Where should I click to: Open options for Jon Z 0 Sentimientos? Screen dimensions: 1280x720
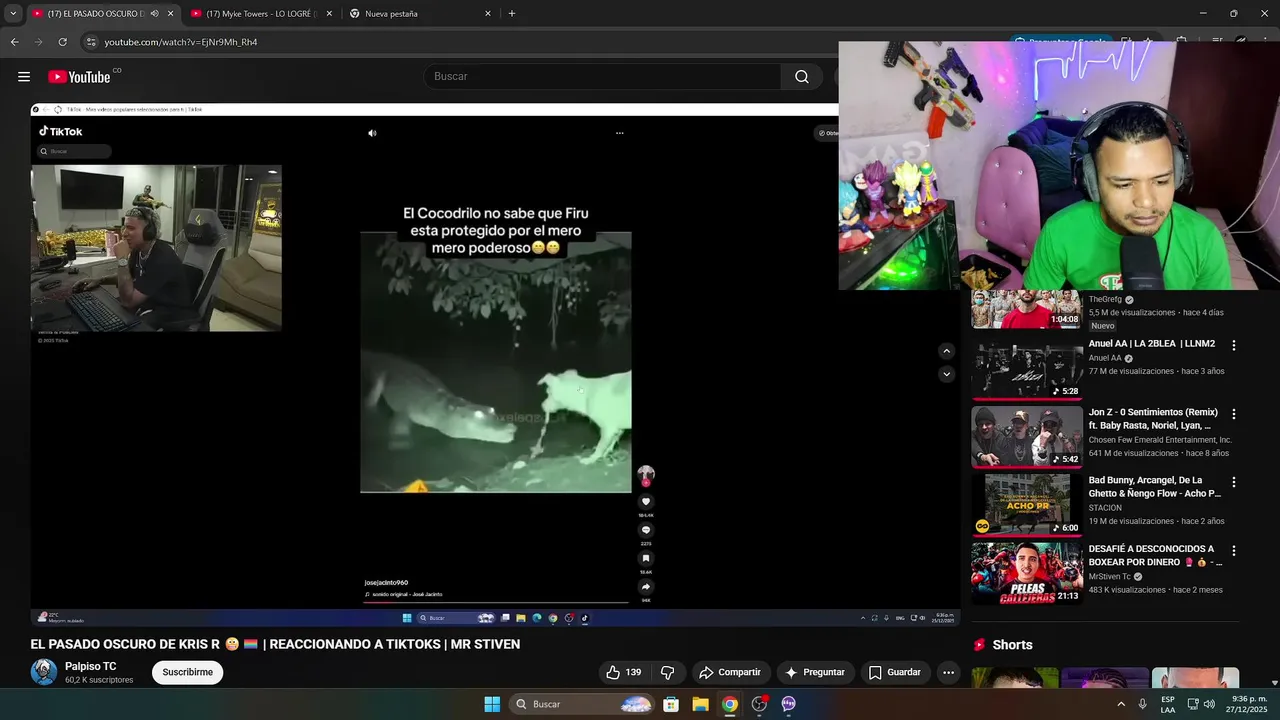[x=1233, y=414]
